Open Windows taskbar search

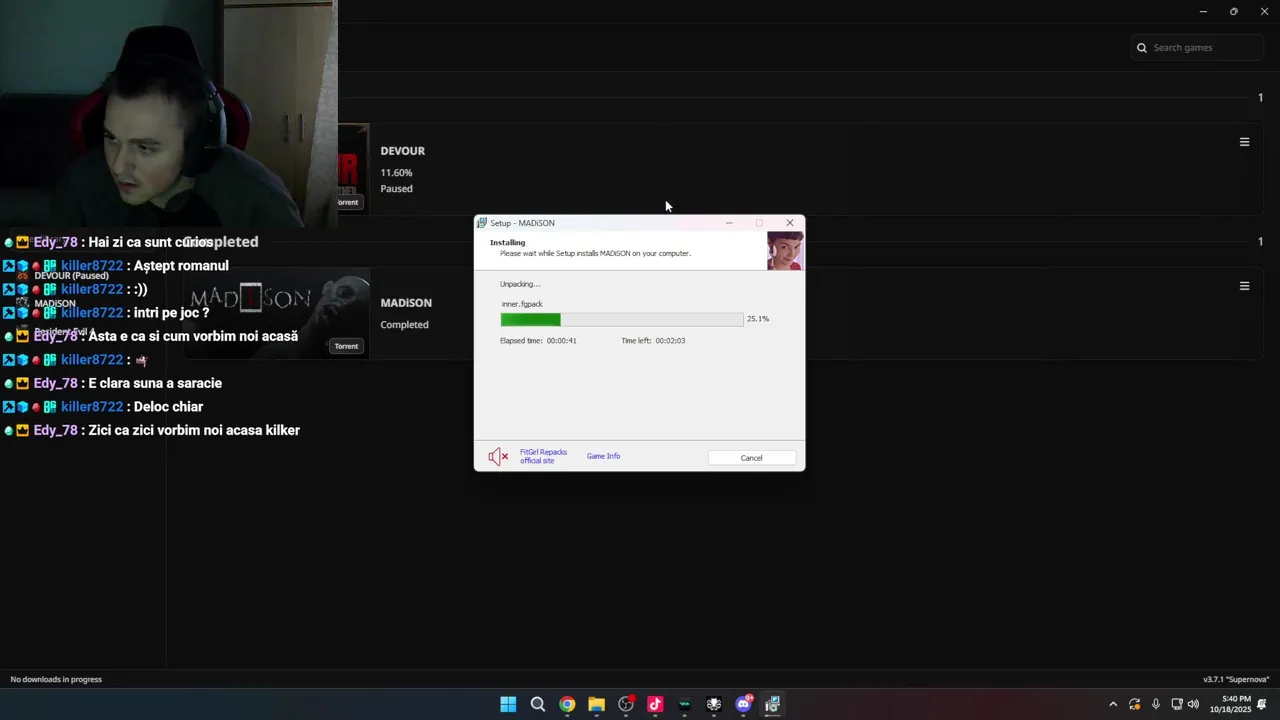click(537, 704)
